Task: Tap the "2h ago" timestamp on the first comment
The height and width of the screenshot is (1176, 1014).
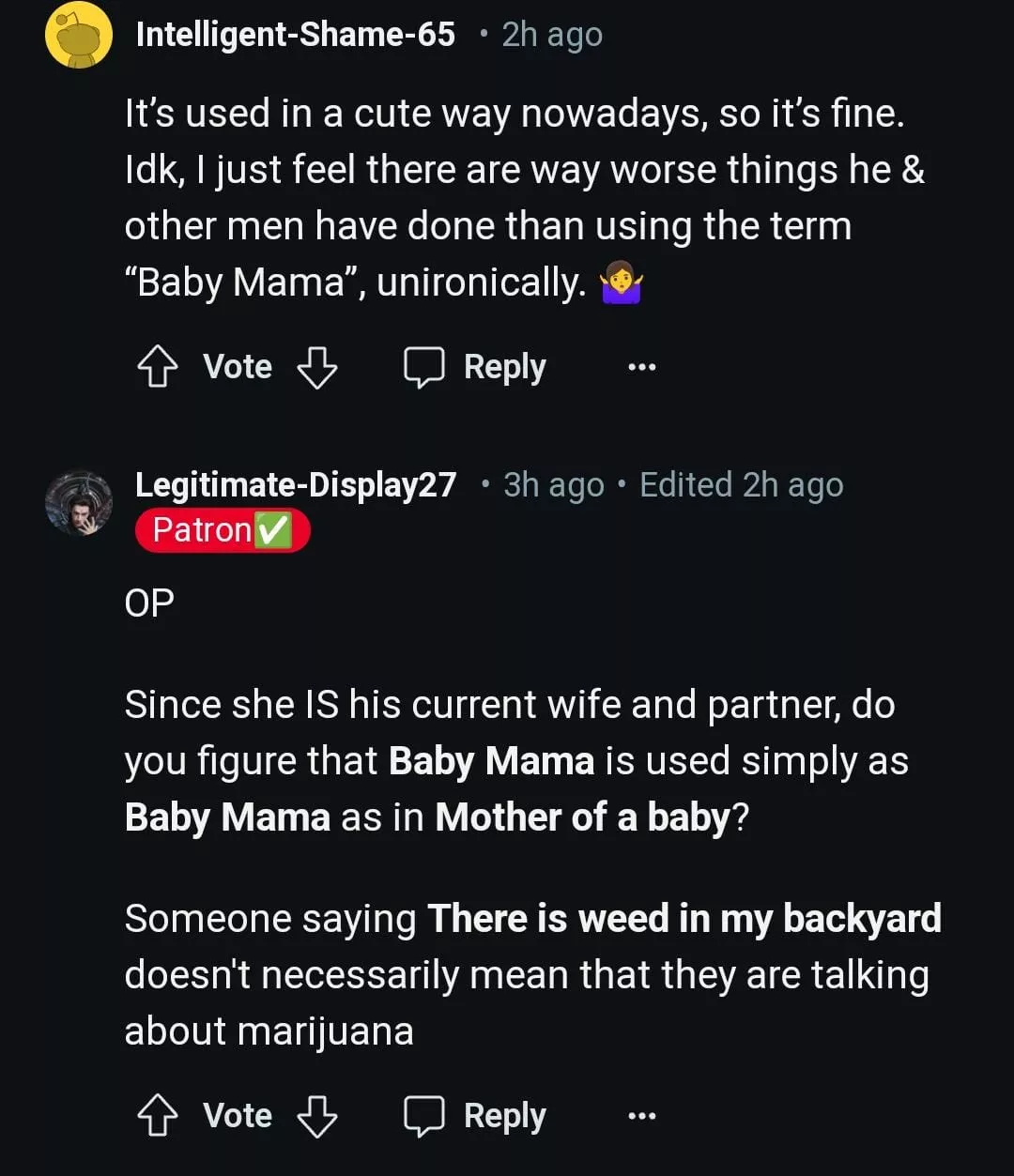Action: pyautogui.click(x=552, y=35)
